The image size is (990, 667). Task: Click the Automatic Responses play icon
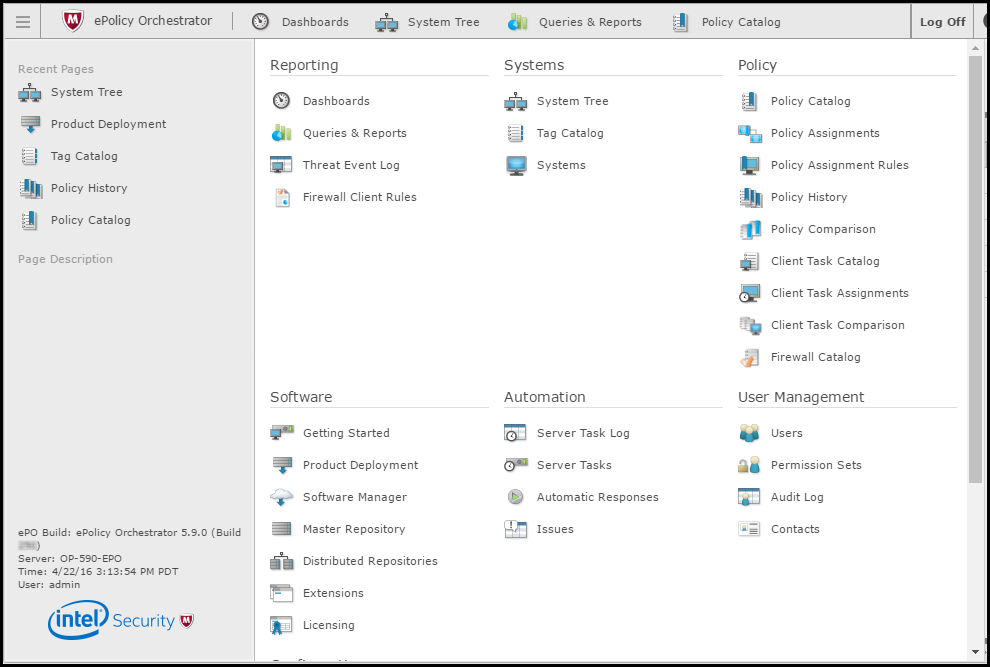(515, 497)
